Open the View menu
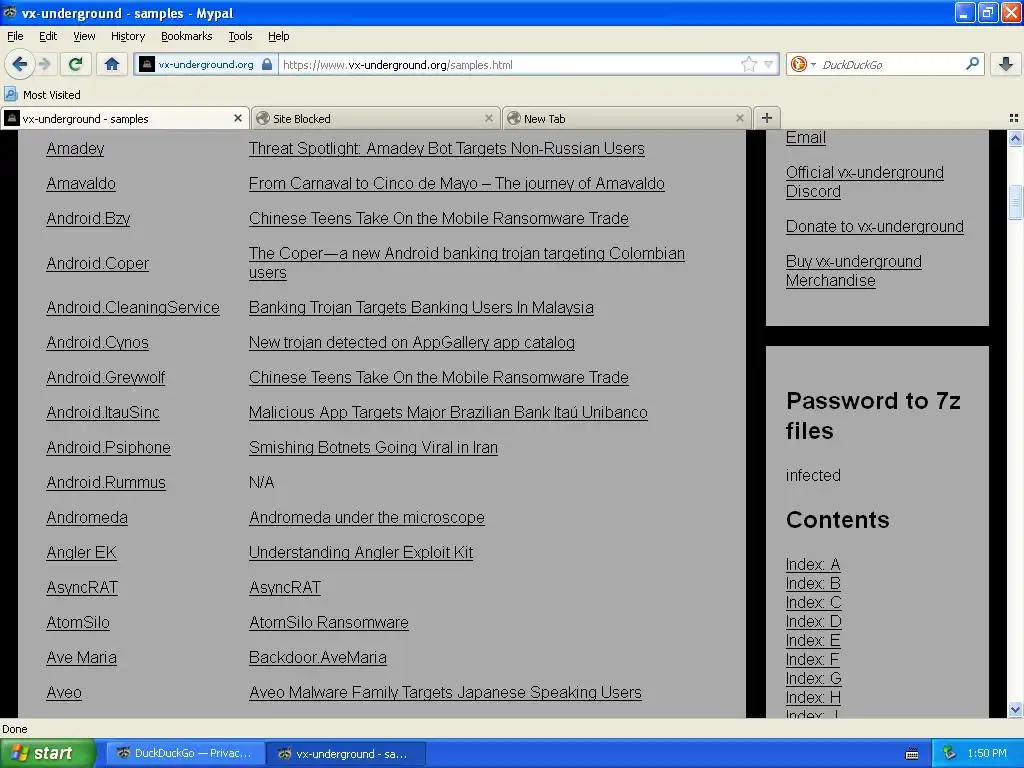 [x=84, y=36]
